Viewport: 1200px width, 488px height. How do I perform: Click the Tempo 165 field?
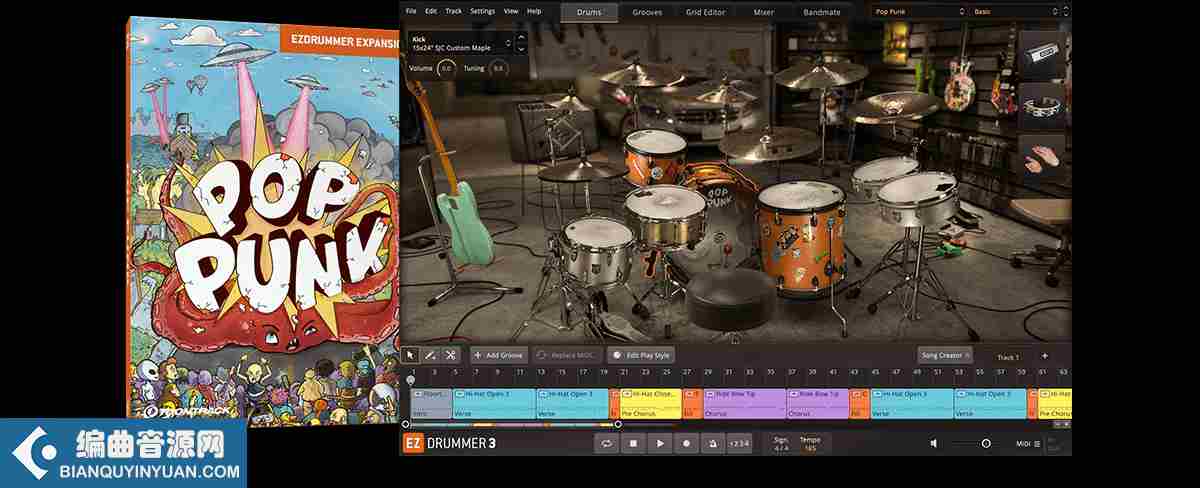(810, 443)
